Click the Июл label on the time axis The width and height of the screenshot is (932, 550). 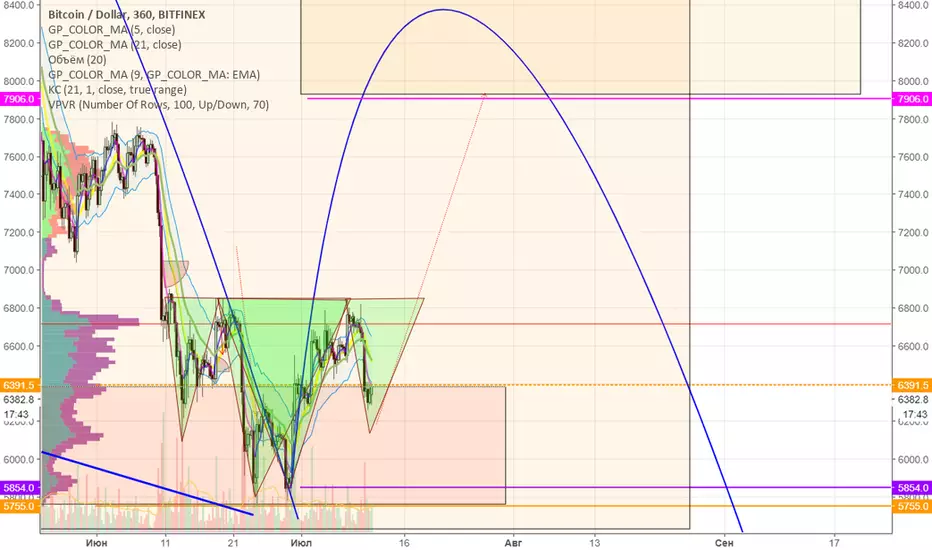(x=301, y=543)
